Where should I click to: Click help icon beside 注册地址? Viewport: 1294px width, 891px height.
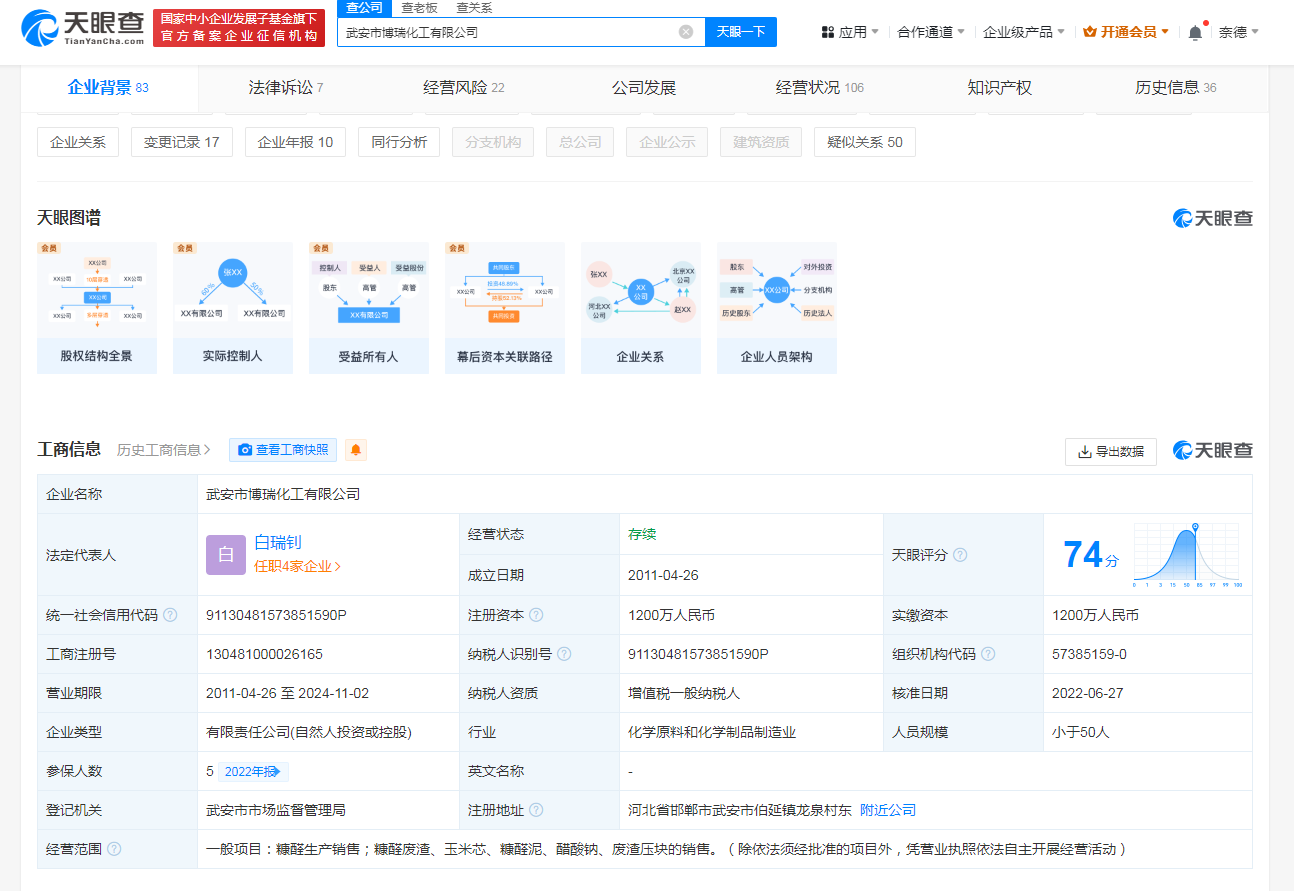[x=536, y=810]
